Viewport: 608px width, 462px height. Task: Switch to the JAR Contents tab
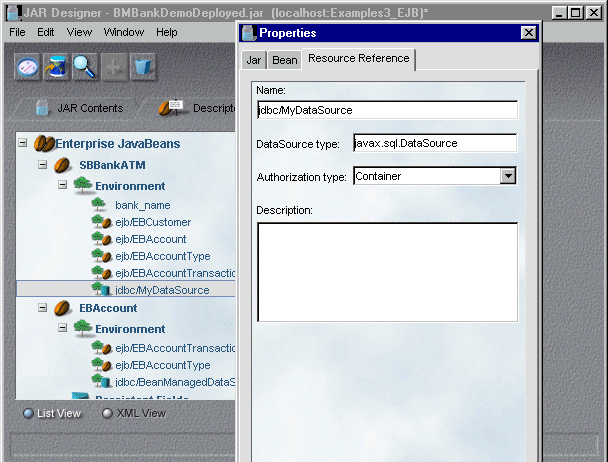coord(79,108)
